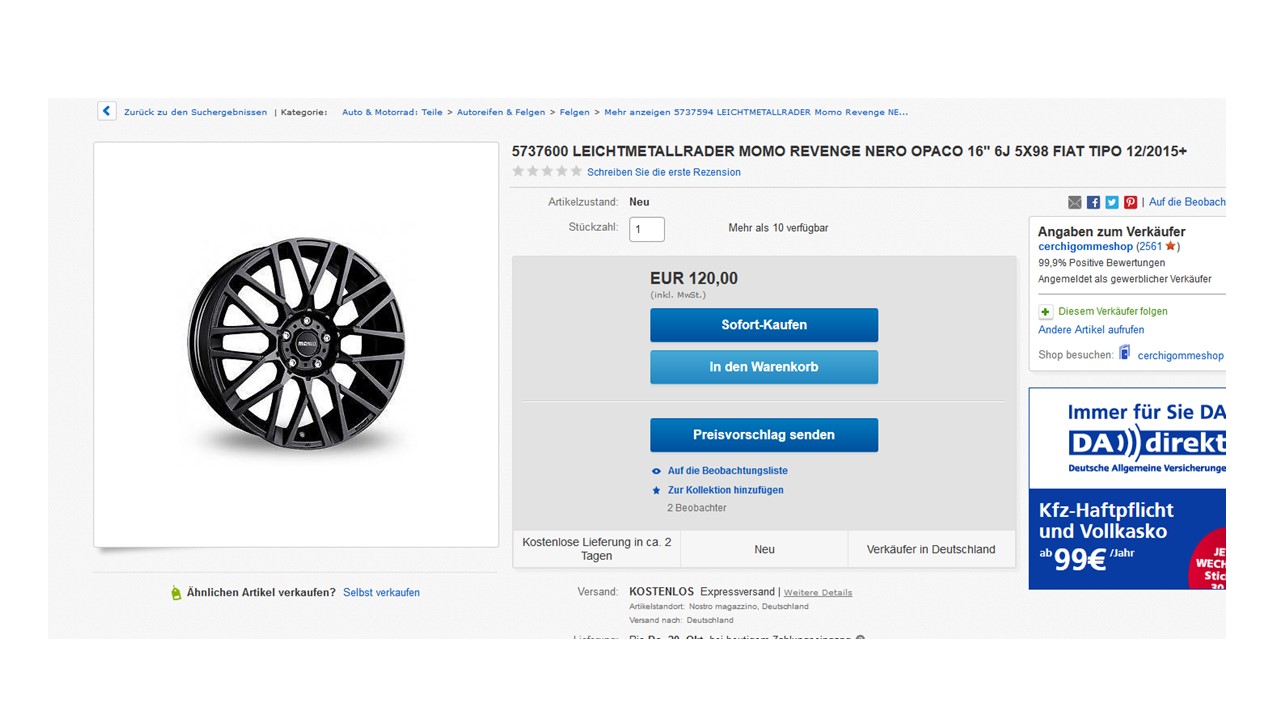Click Schreiben Sie die erste Rezension
The height and width of the screenshot is (720, 1280).
pyautogui.click(x=664, y=172)
